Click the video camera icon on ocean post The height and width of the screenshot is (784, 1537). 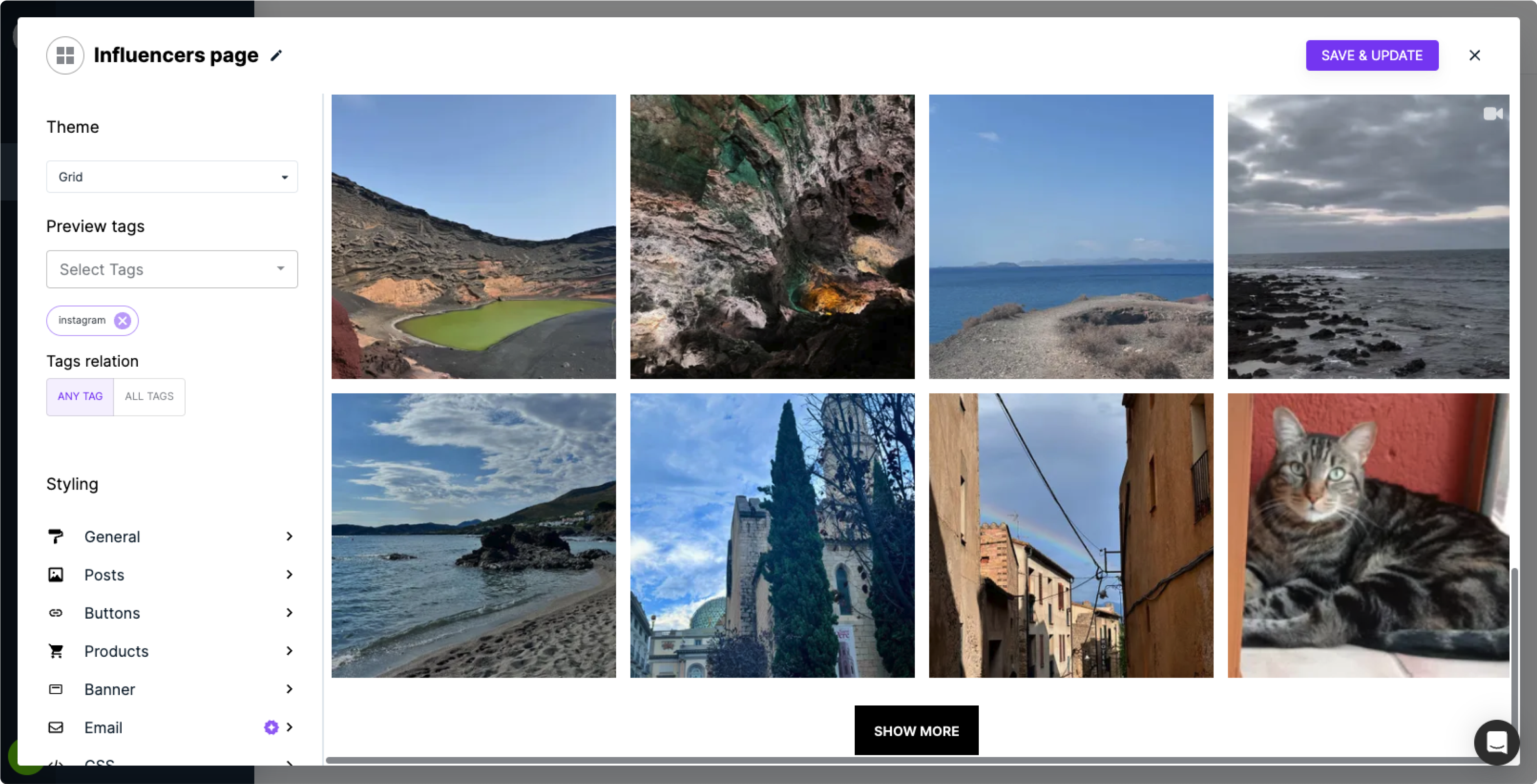(1493, 113)
